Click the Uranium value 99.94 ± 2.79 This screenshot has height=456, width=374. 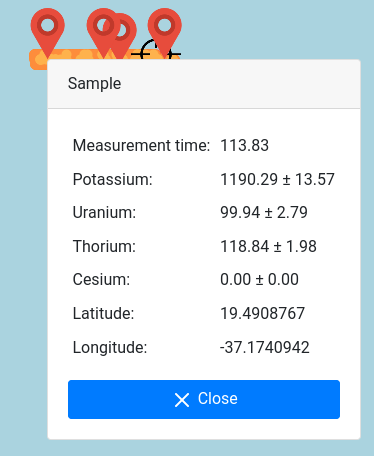tap(264, 212)
